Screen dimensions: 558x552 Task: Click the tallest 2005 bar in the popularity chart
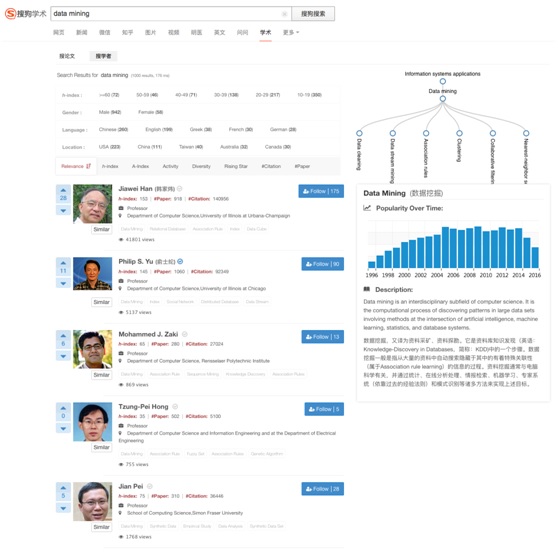coord(445,247)
